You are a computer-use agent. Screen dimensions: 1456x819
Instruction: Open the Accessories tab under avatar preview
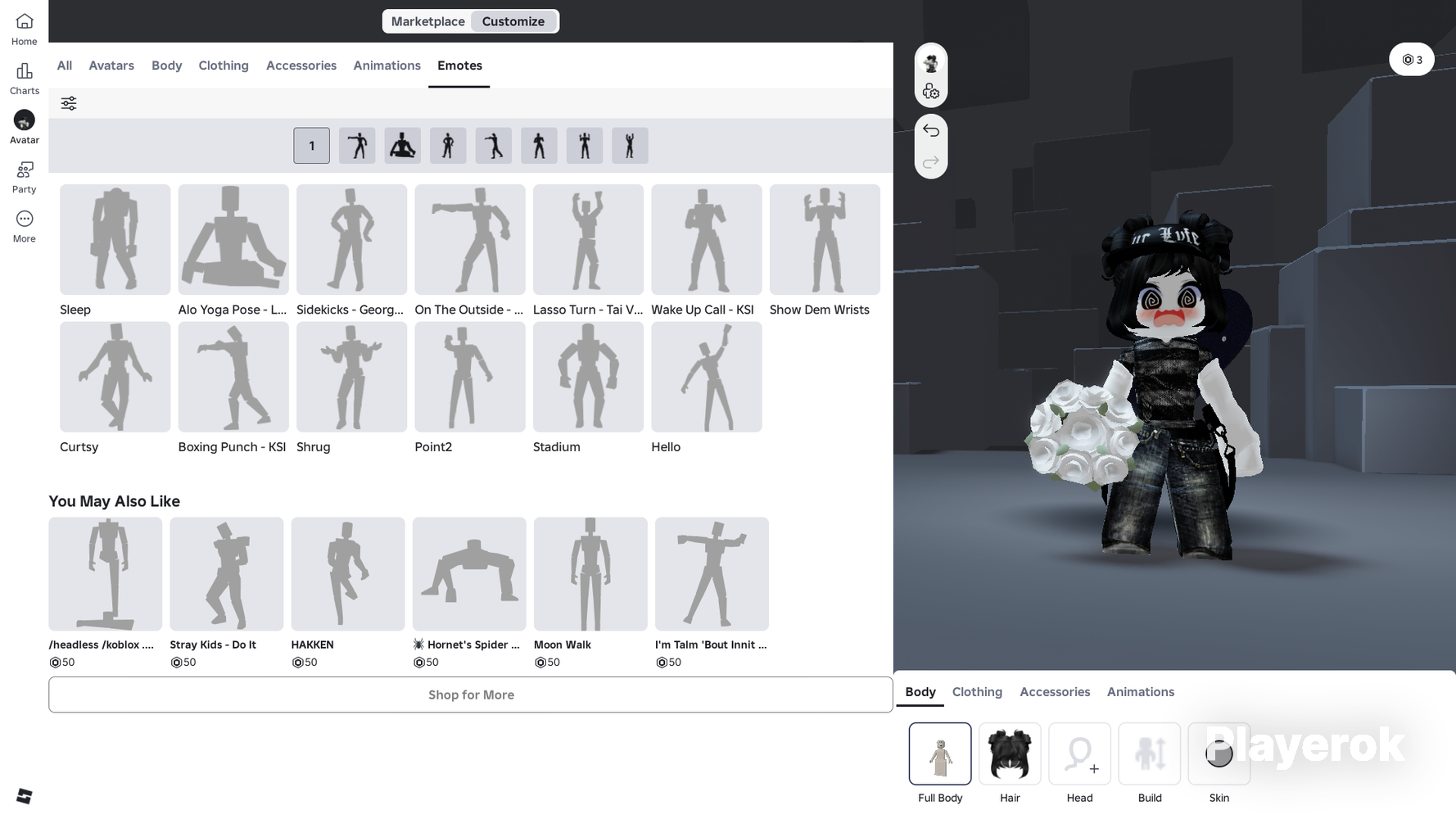pyautogui.click(x=1054, y=692)
